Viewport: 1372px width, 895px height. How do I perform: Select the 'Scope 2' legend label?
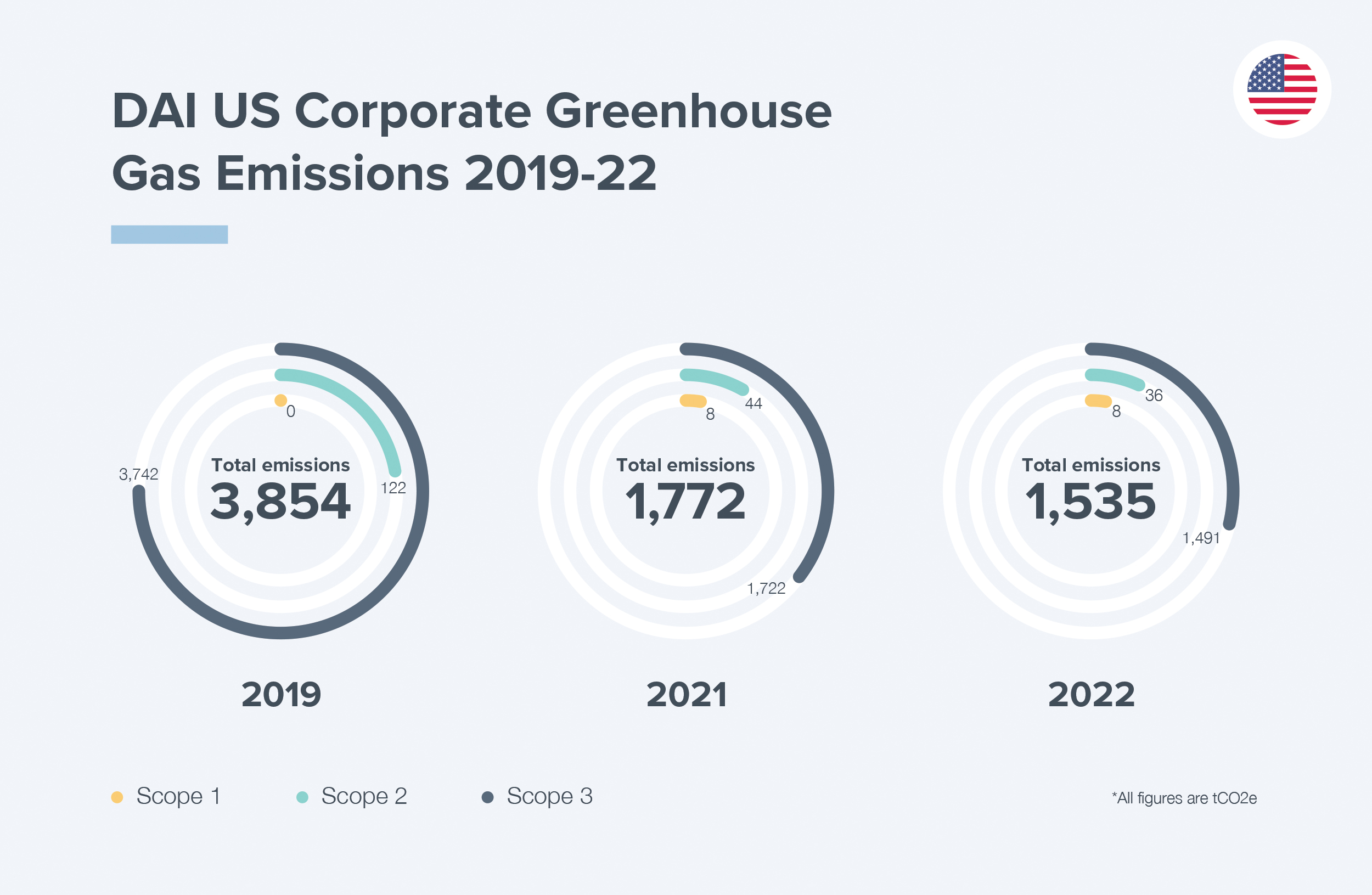pyautogui.click(x=364, y=796)
